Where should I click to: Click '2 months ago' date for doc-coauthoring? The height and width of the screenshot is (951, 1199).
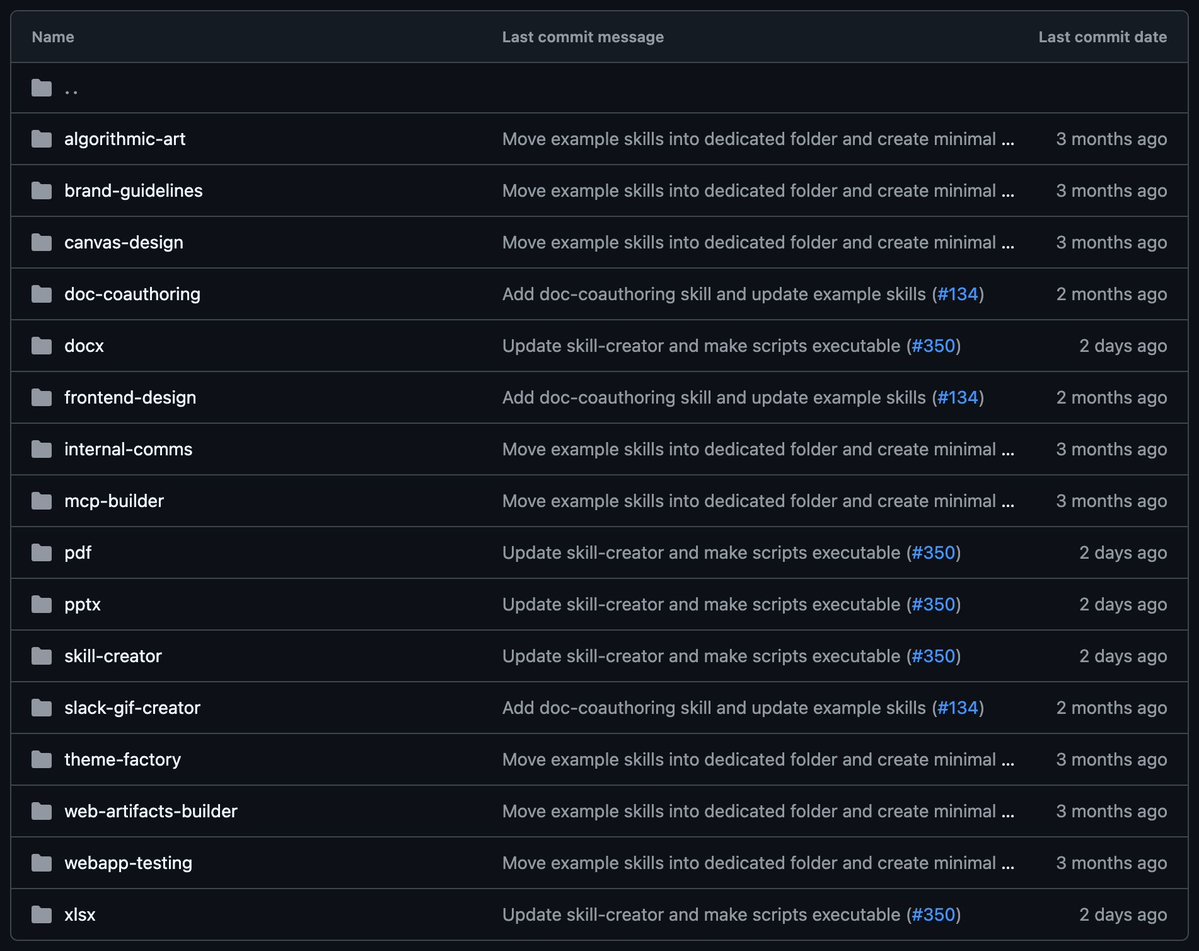pyautogui.click(x=1112, y=294)
